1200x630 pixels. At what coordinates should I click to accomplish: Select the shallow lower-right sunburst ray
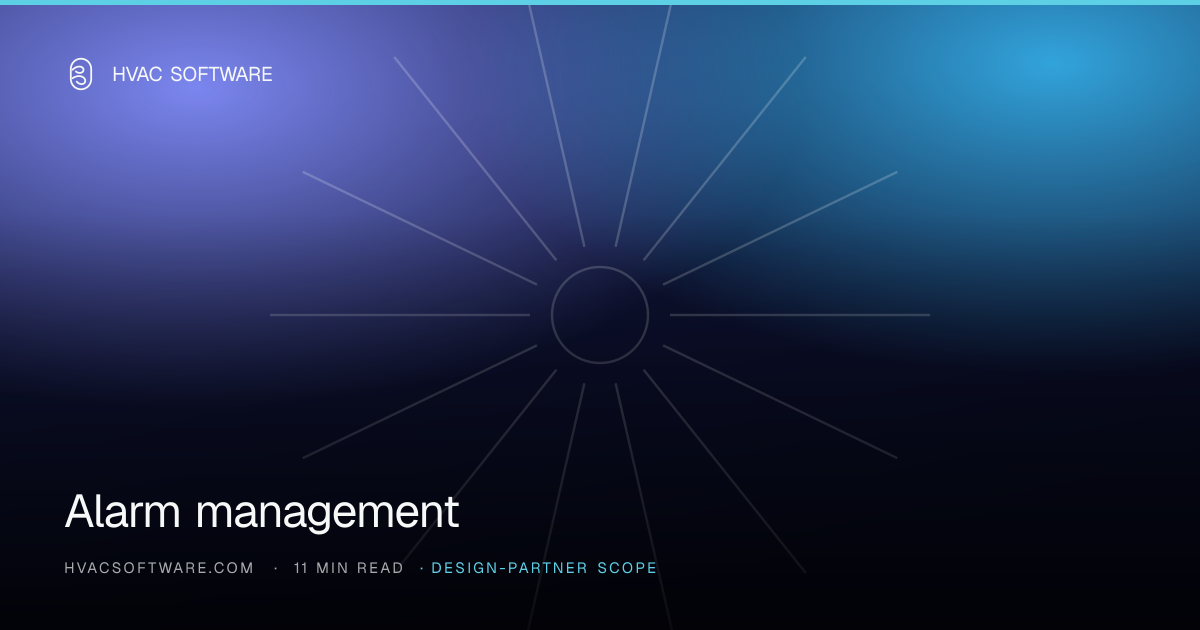coord(780,402)
